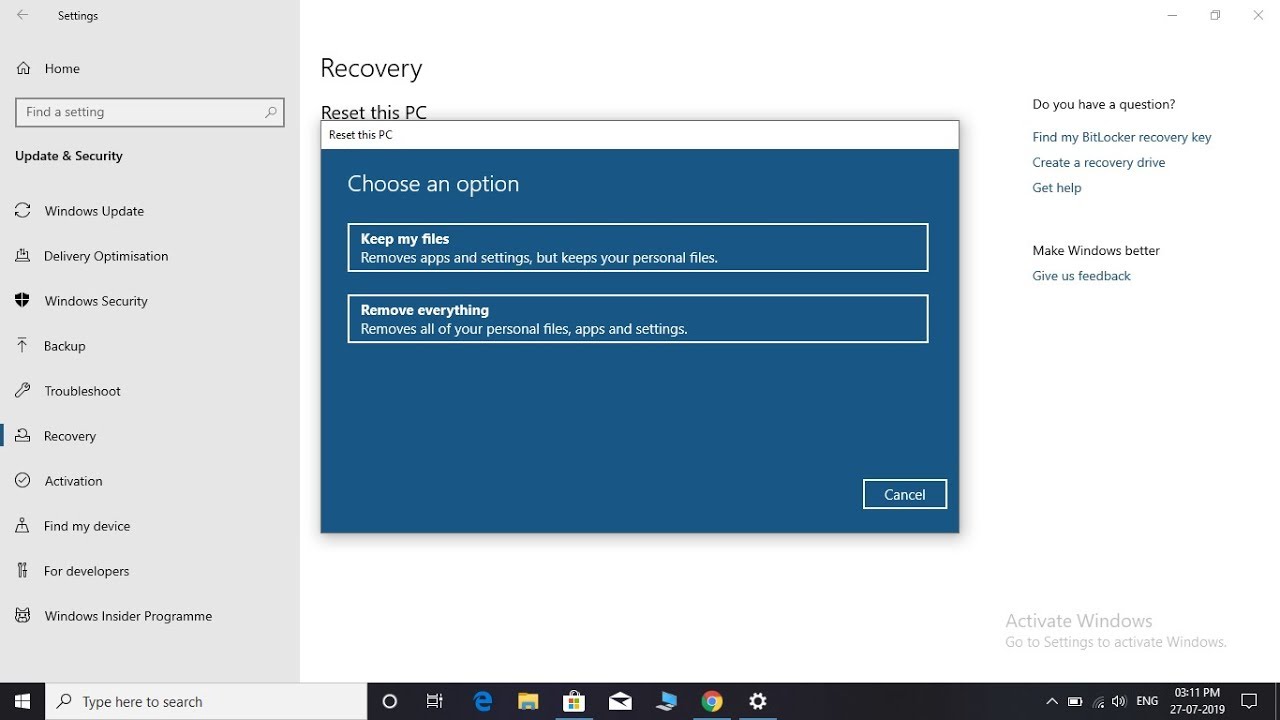Viewport: 1280px width, 720px height.
Task: Launch Google Chrome from taskbar
Action: tap(712, 701)
